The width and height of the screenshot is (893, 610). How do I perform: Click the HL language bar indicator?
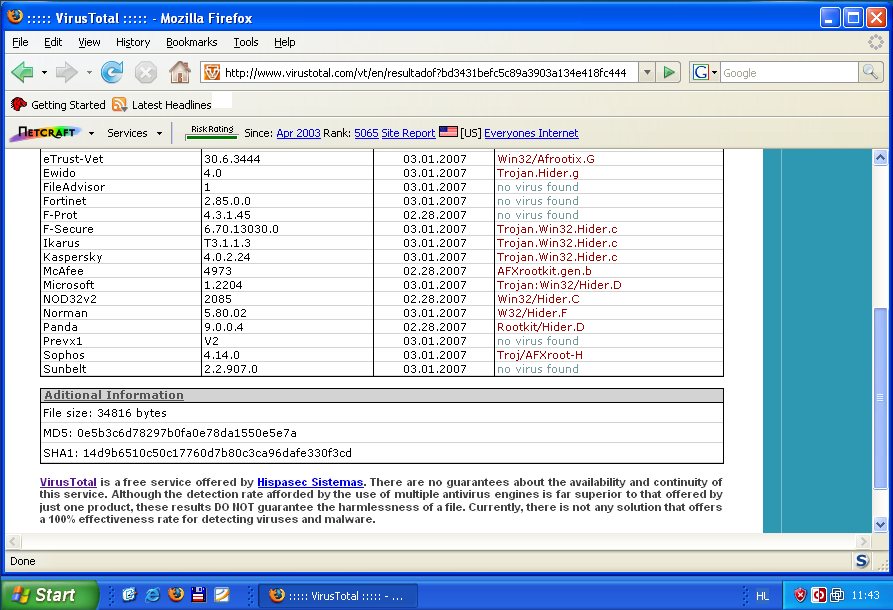coord(762,596)
